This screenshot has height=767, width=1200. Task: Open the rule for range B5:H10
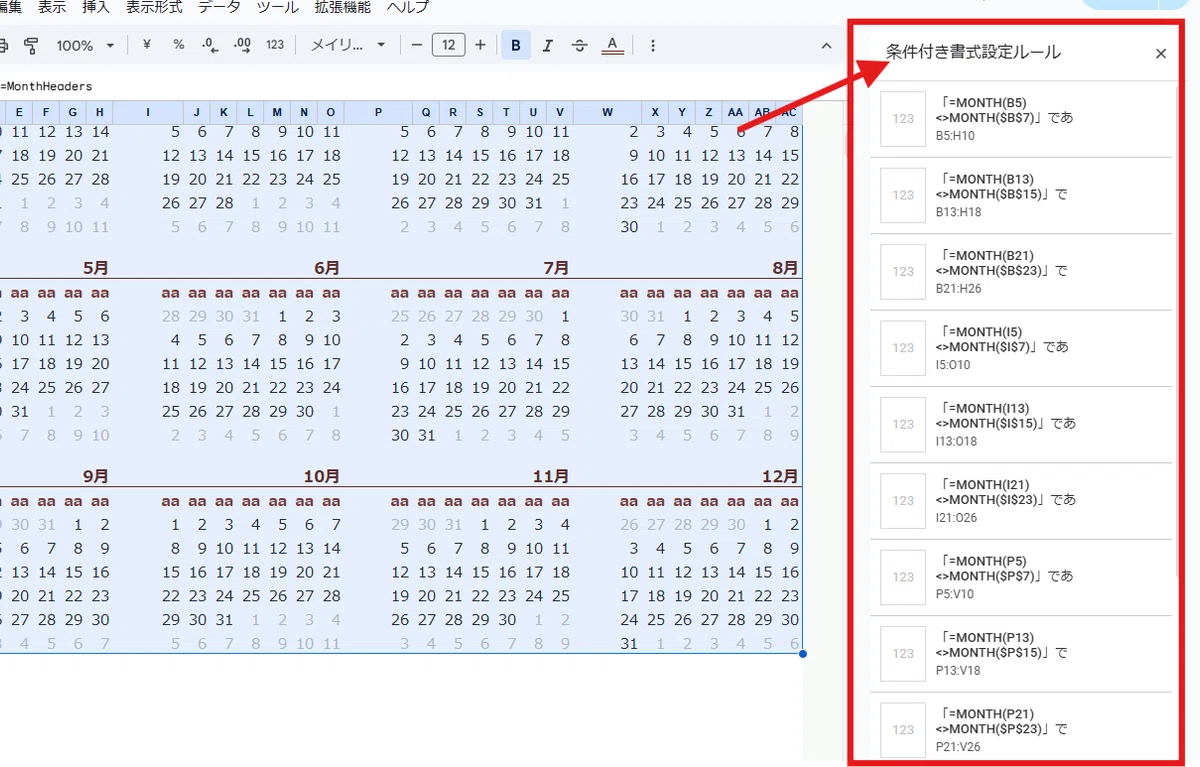[1021, 118]
